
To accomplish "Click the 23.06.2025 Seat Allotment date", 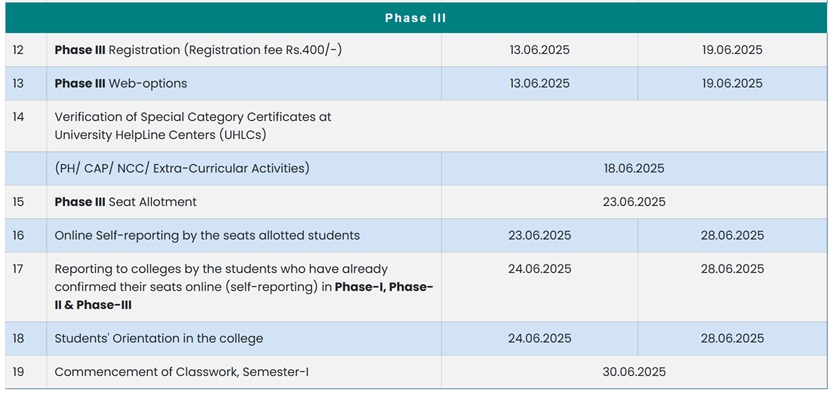I will [634, 202].
